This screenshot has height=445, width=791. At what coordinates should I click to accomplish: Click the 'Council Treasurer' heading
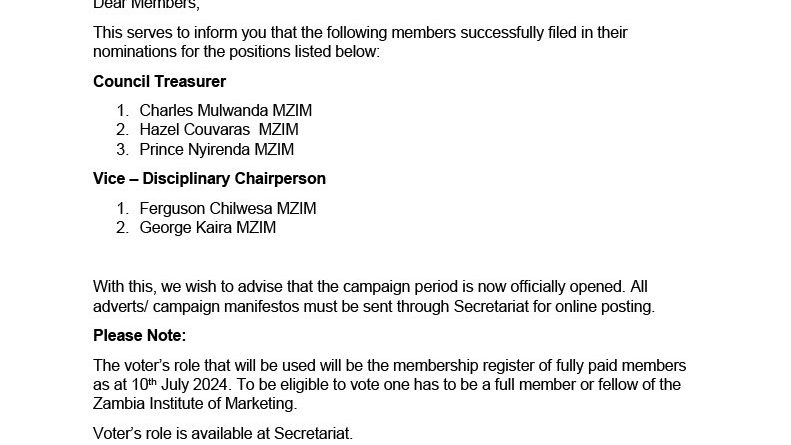[x=159, y=81]
